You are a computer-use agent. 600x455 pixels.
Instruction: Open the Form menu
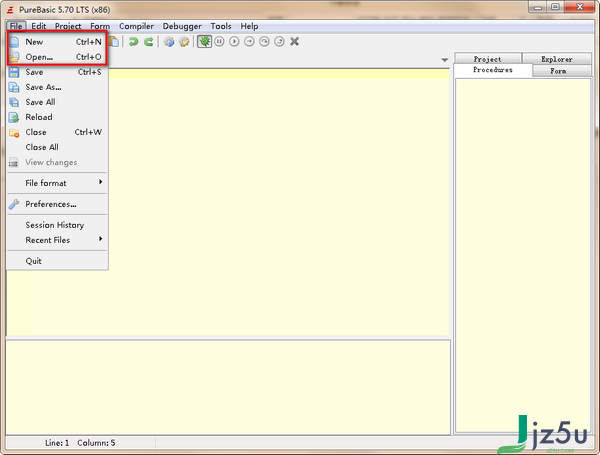tap(100, 26)
